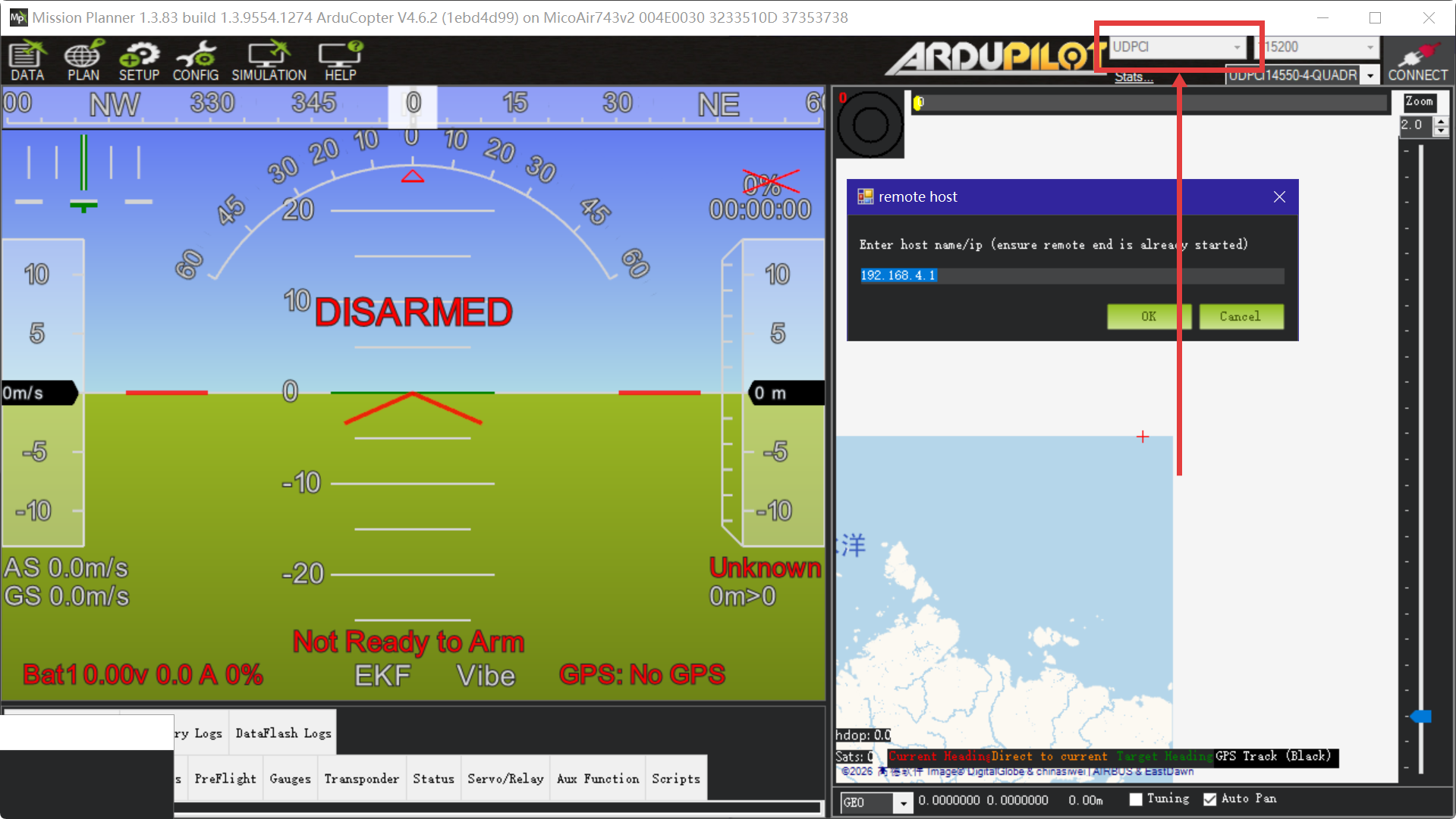The width and height of the screenshot is (1456, 819).
Task: Decrease map zoom with the down arrow
Action: (1441, 131)
